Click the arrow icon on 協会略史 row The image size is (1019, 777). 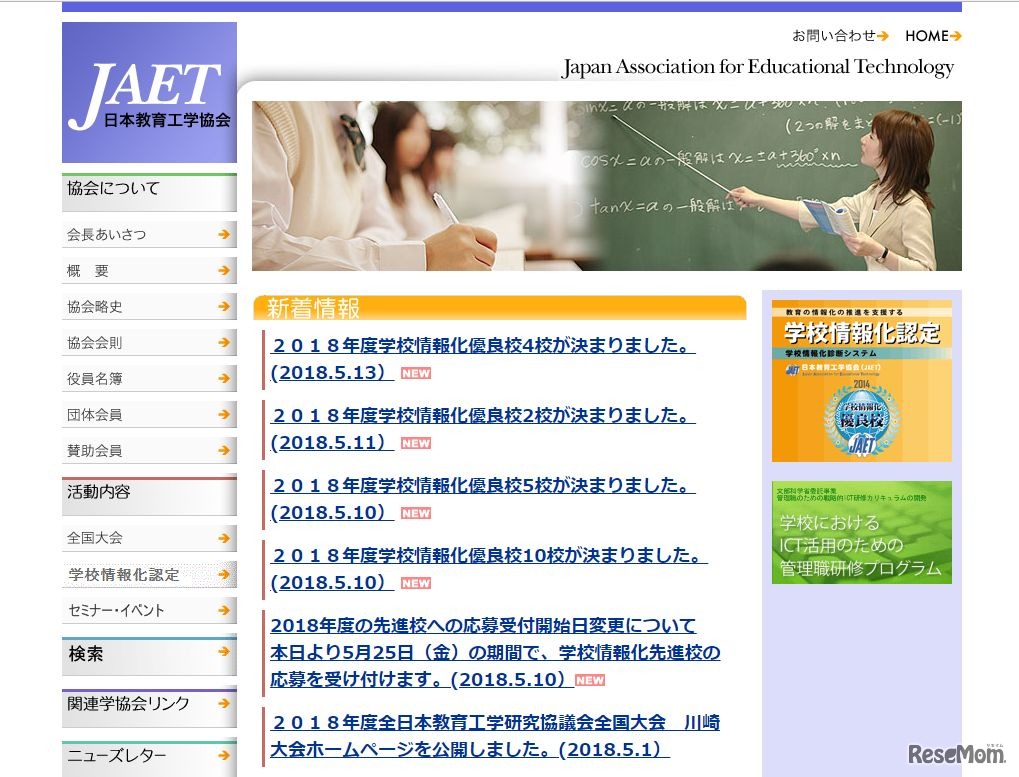(224, 306)
